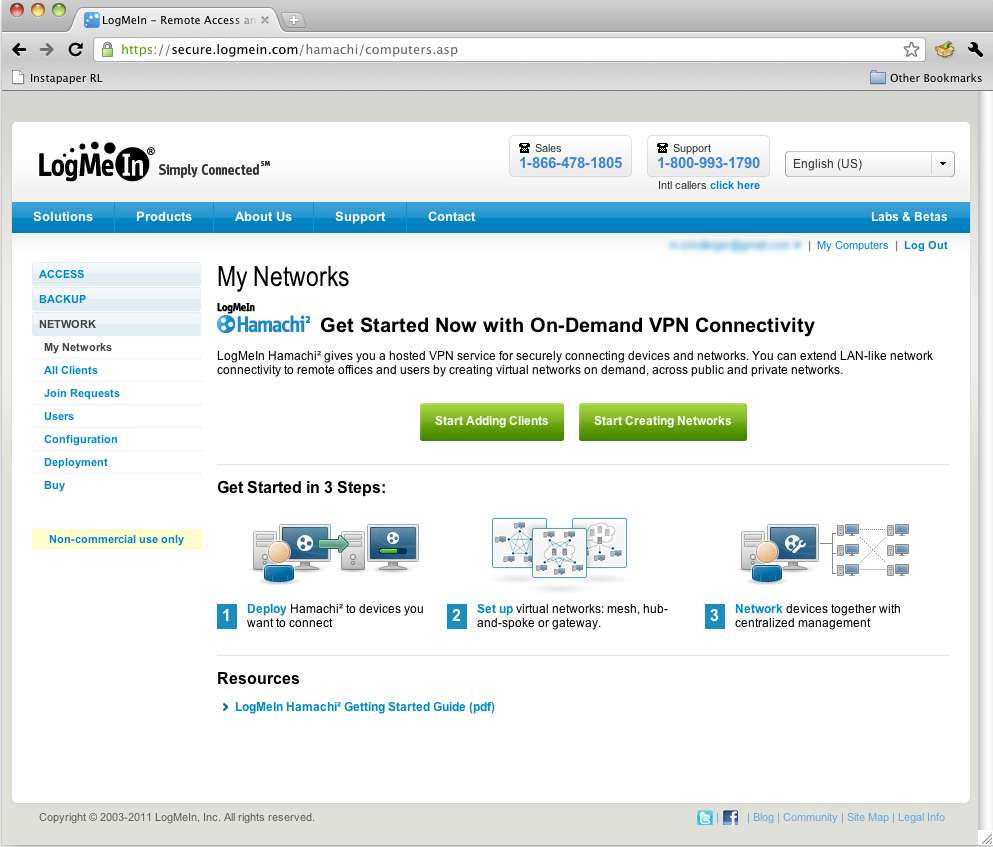Screen dimensions: 993x847
Task: Open the Legal Info footer link
Action: click(921, 818)
